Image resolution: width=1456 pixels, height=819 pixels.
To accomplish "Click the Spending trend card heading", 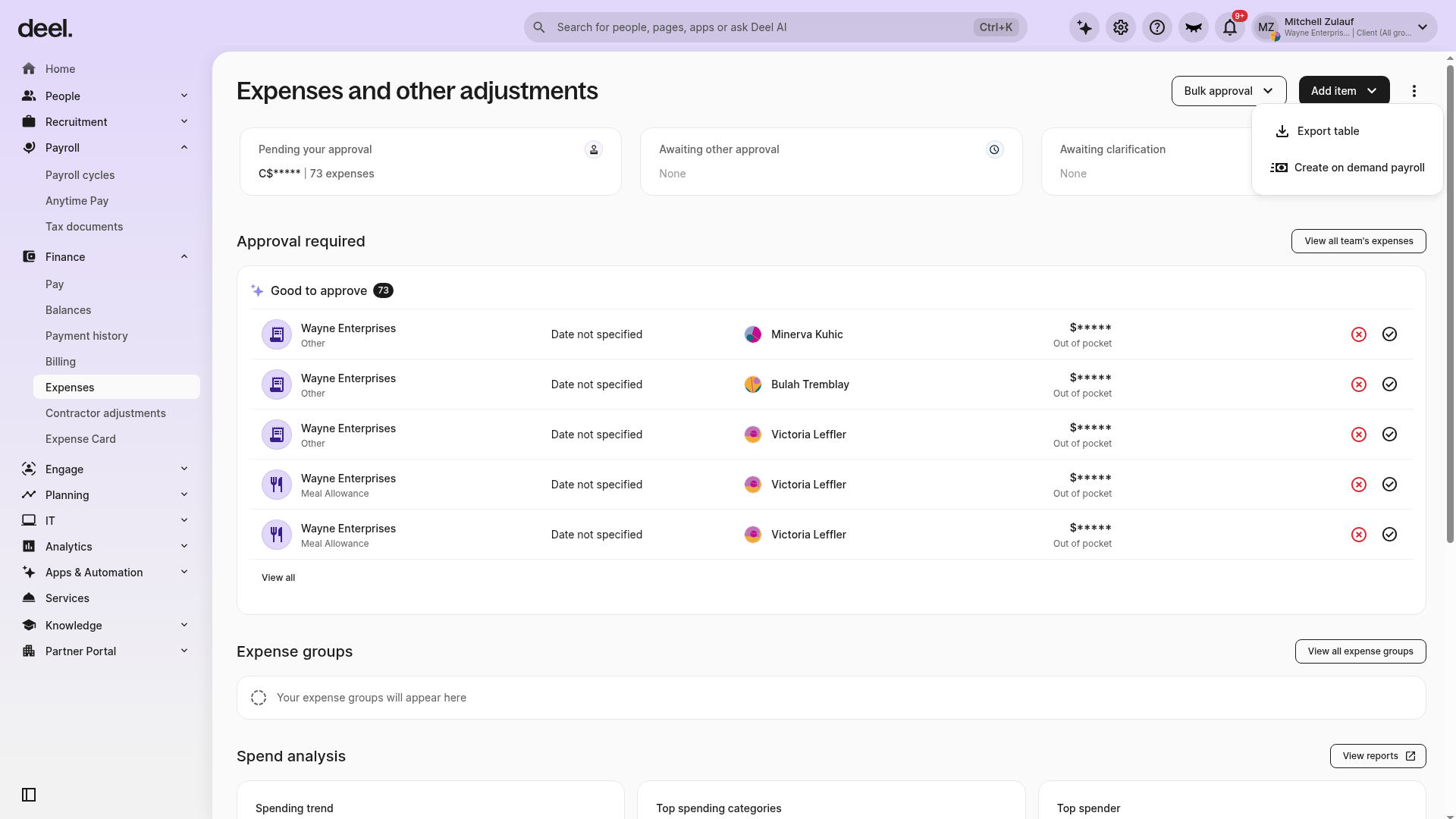I will tap(294, 808).
